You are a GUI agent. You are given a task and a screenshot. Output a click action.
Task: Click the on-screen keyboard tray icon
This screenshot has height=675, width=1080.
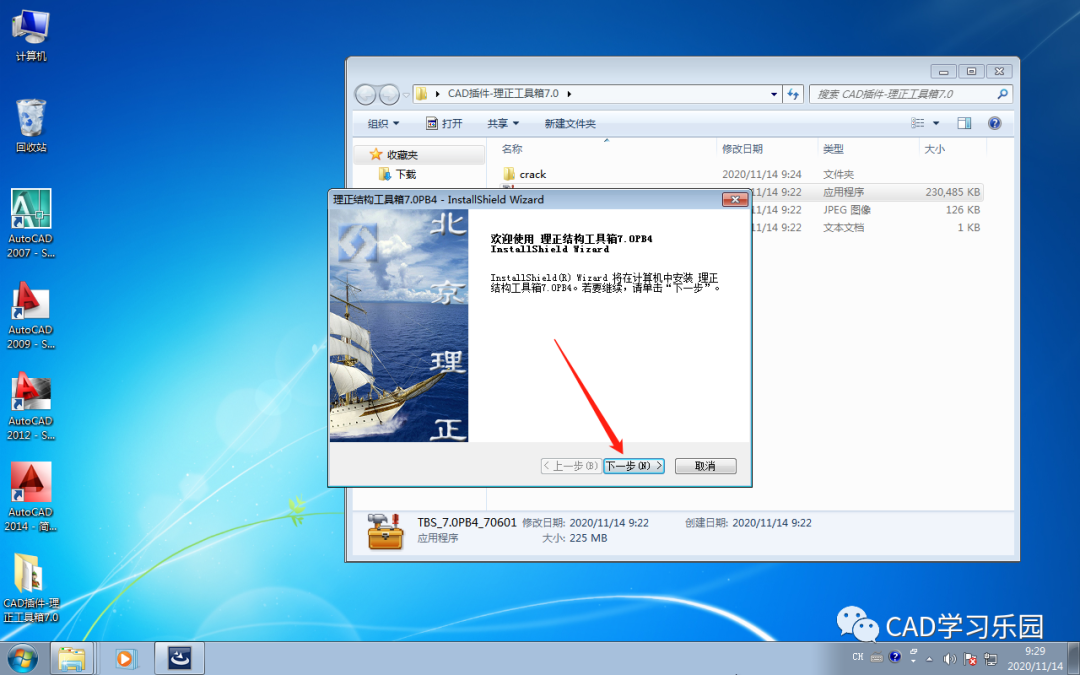[x=876, y=657]
